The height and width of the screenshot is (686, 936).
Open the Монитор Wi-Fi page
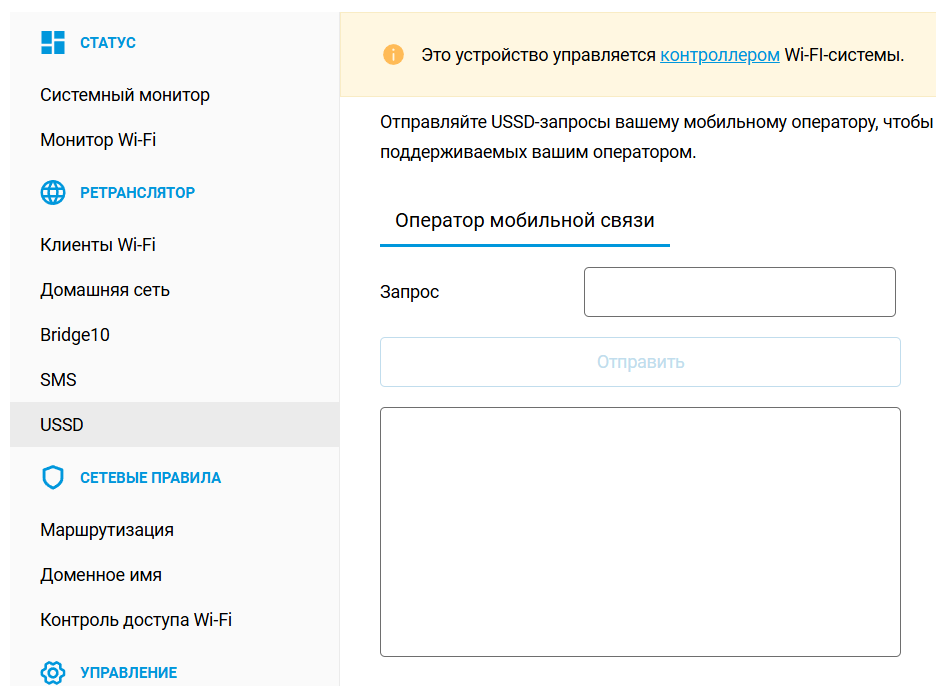(x=98, y=140)
